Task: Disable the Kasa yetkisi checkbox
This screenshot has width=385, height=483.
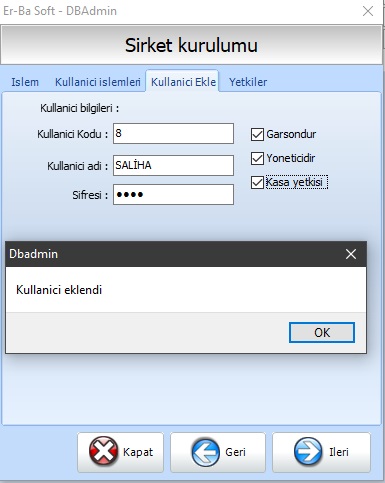Action: pos(257,182)
